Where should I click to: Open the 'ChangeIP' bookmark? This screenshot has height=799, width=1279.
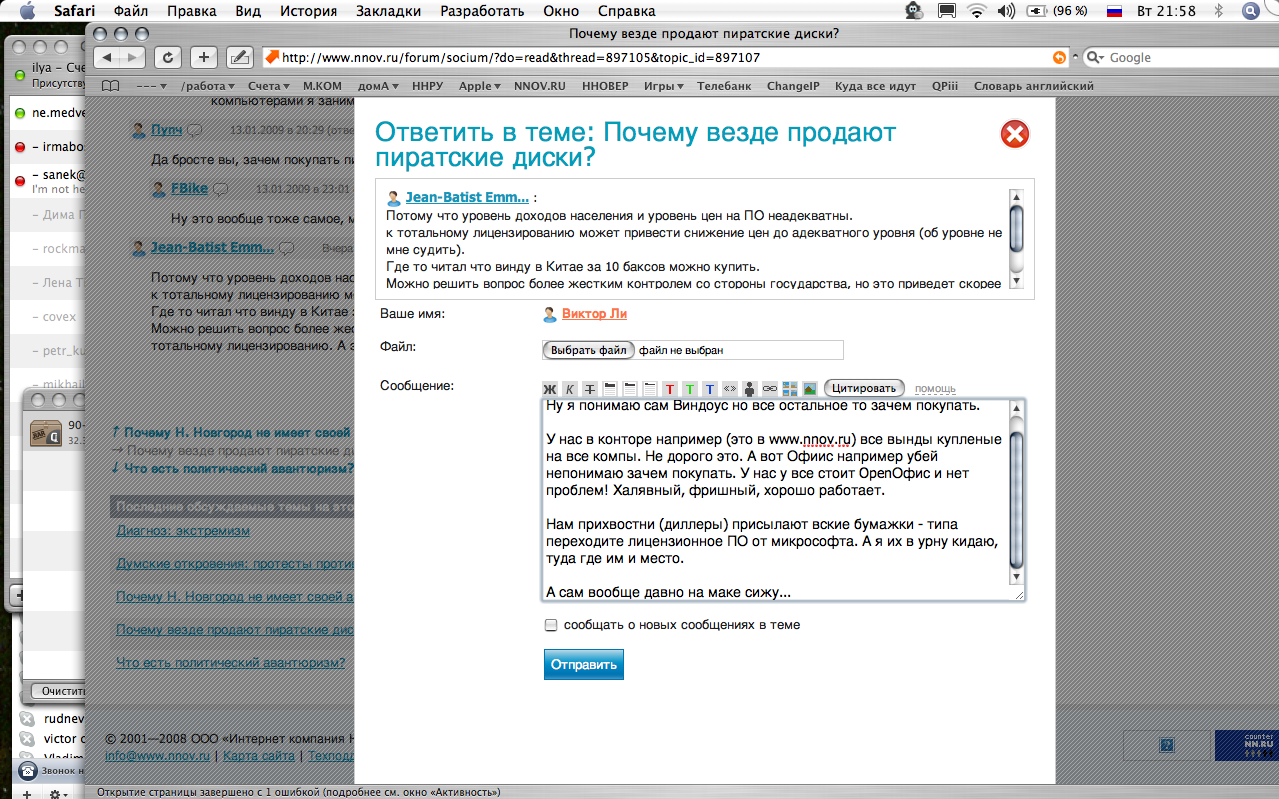pos(793,86)
